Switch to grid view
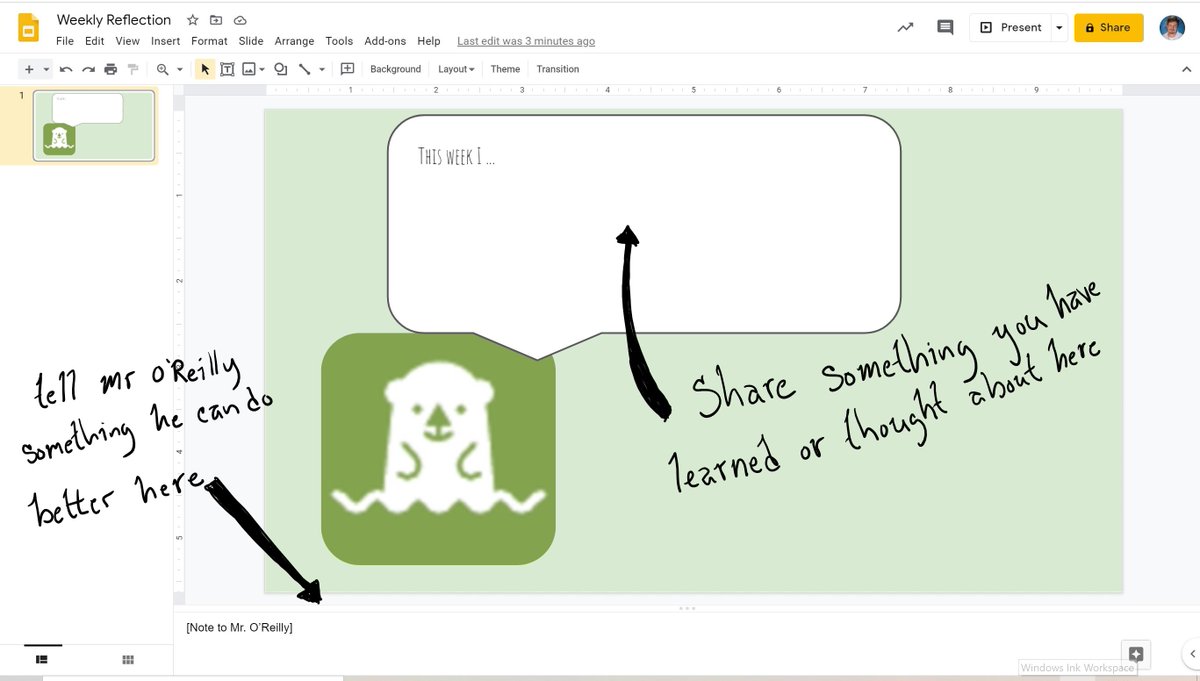 click(x=128, y=659)
